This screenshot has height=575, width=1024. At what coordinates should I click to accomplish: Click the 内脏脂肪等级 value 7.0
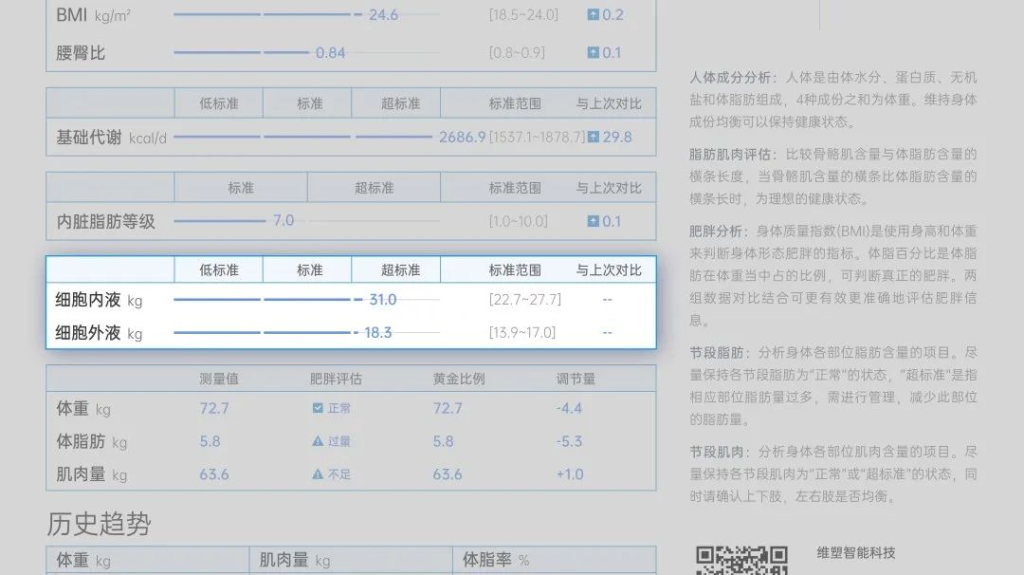(284, 221)
